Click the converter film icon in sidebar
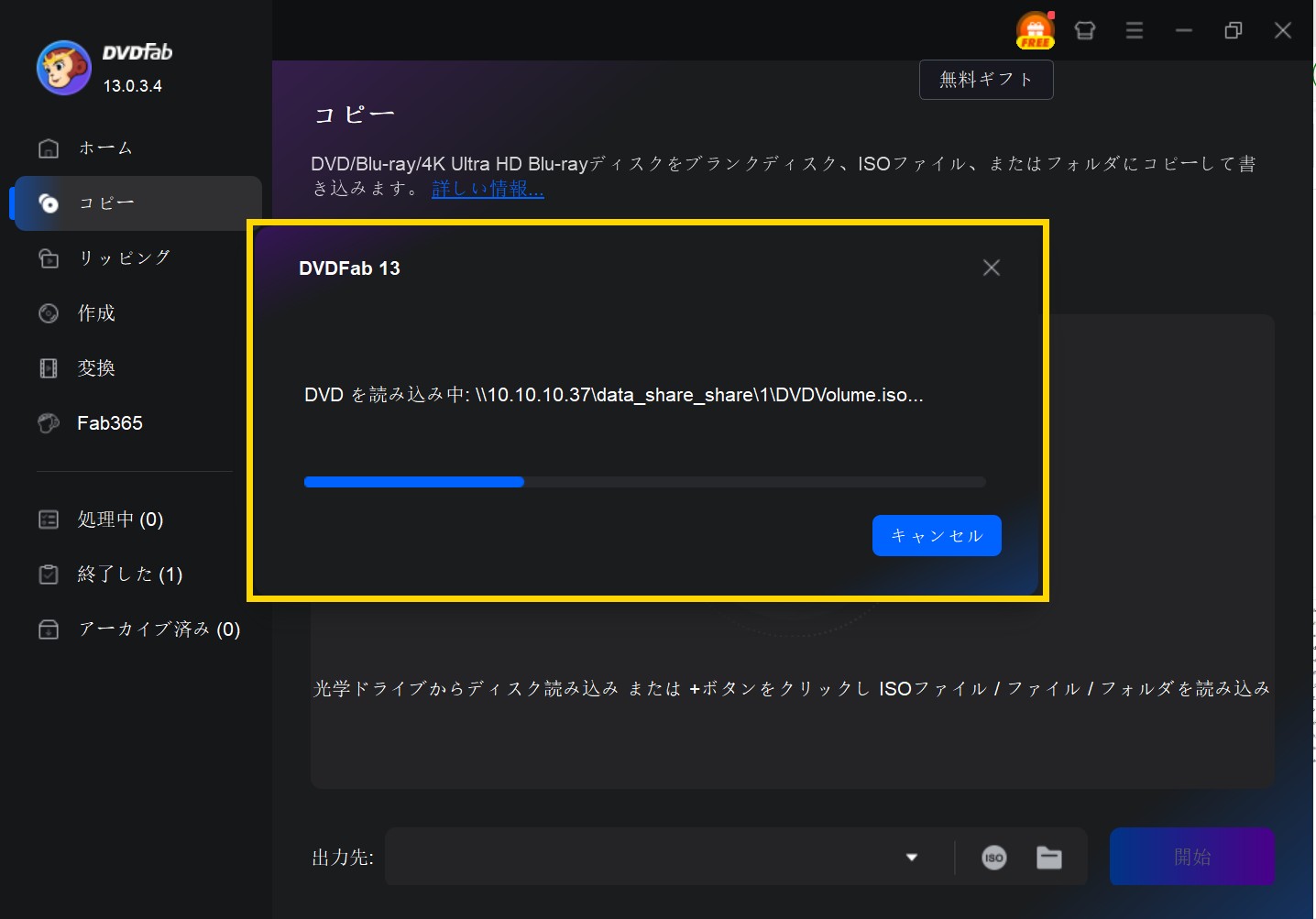Viewport: 1316px width, 919px height. pyautogui.click(x=49, y=367)
